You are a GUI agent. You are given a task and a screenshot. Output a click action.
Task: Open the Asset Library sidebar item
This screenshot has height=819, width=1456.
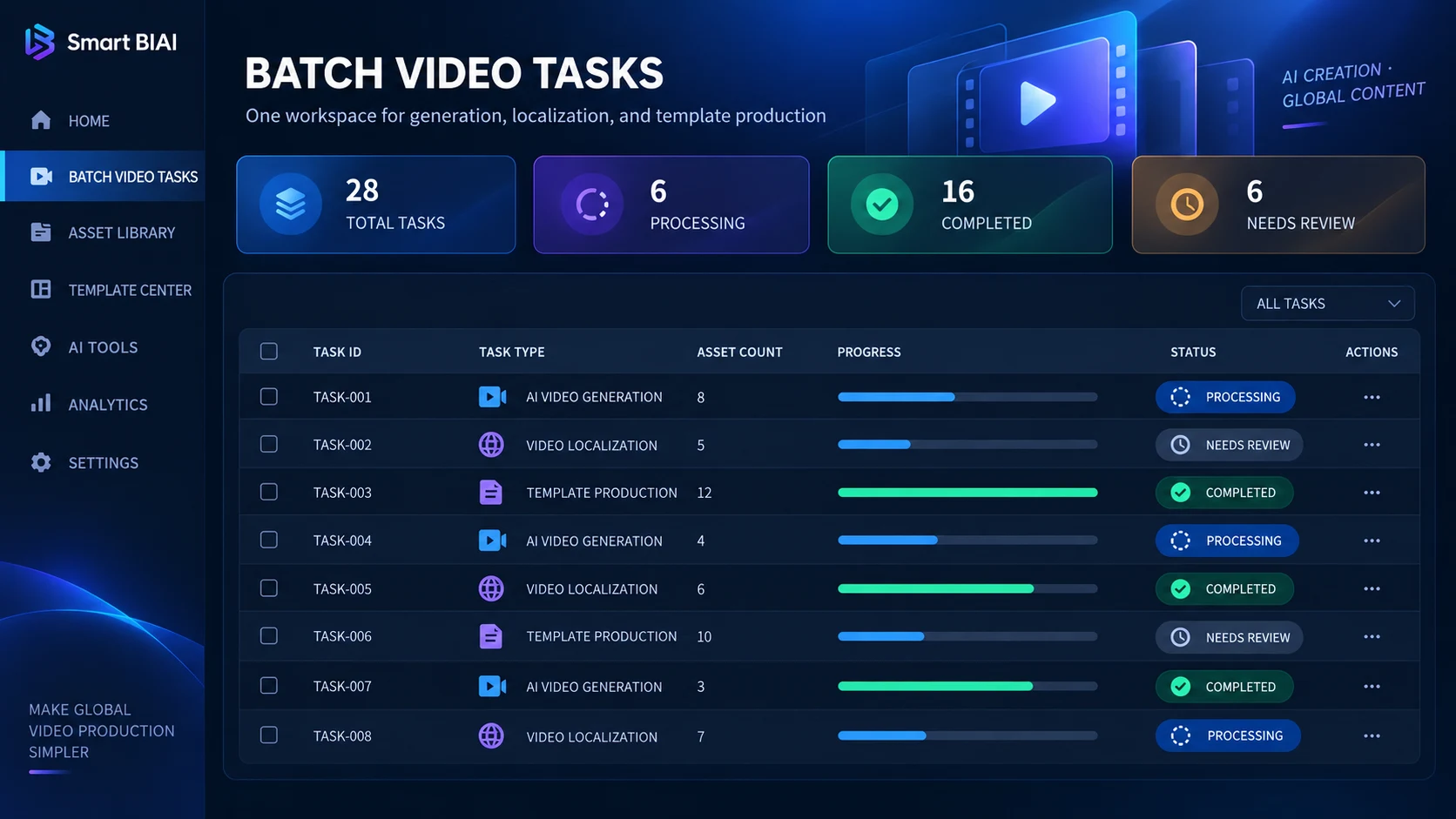(103, 232)
